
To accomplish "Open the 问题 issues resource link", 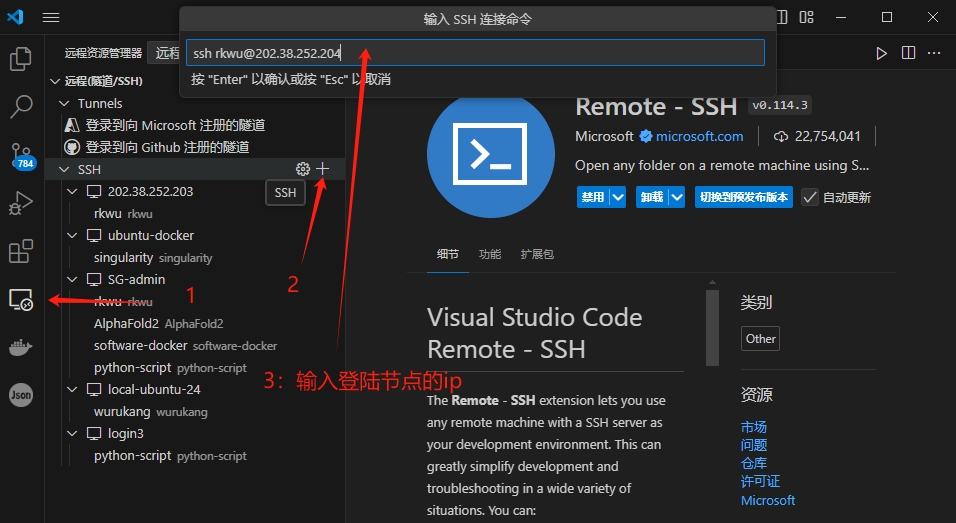I will [754, 445].
